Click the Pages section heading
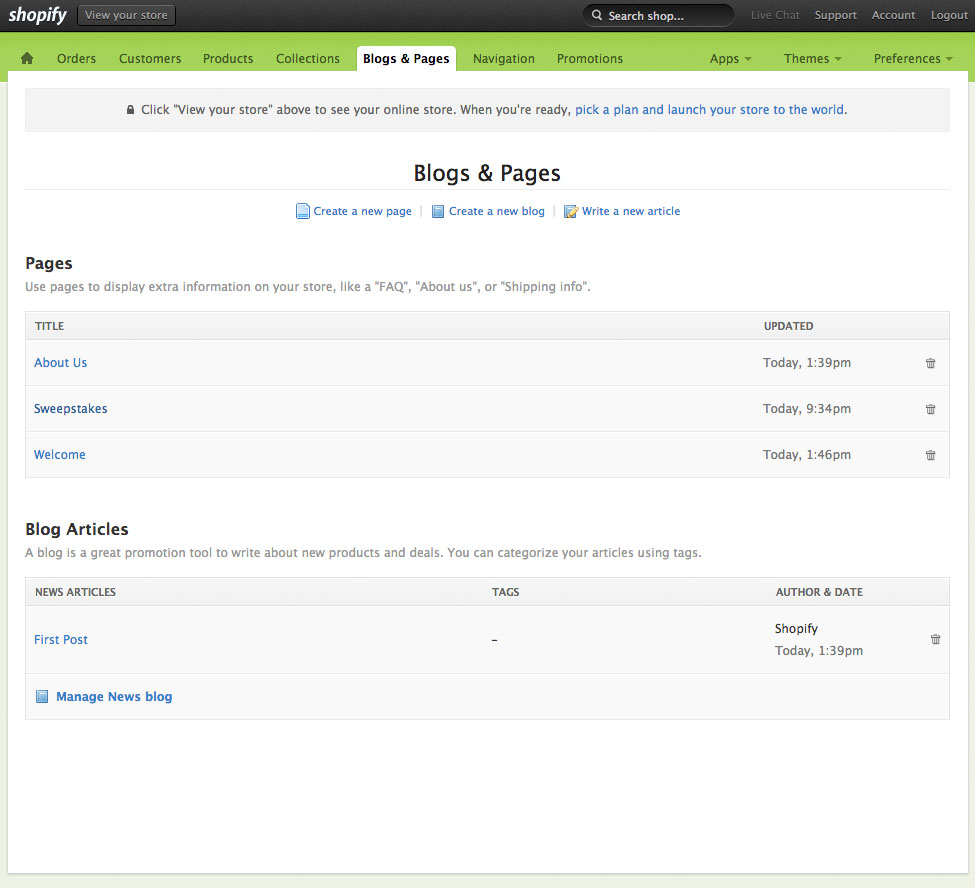Screen dimensions: 975x888 [x=49, y=264]
